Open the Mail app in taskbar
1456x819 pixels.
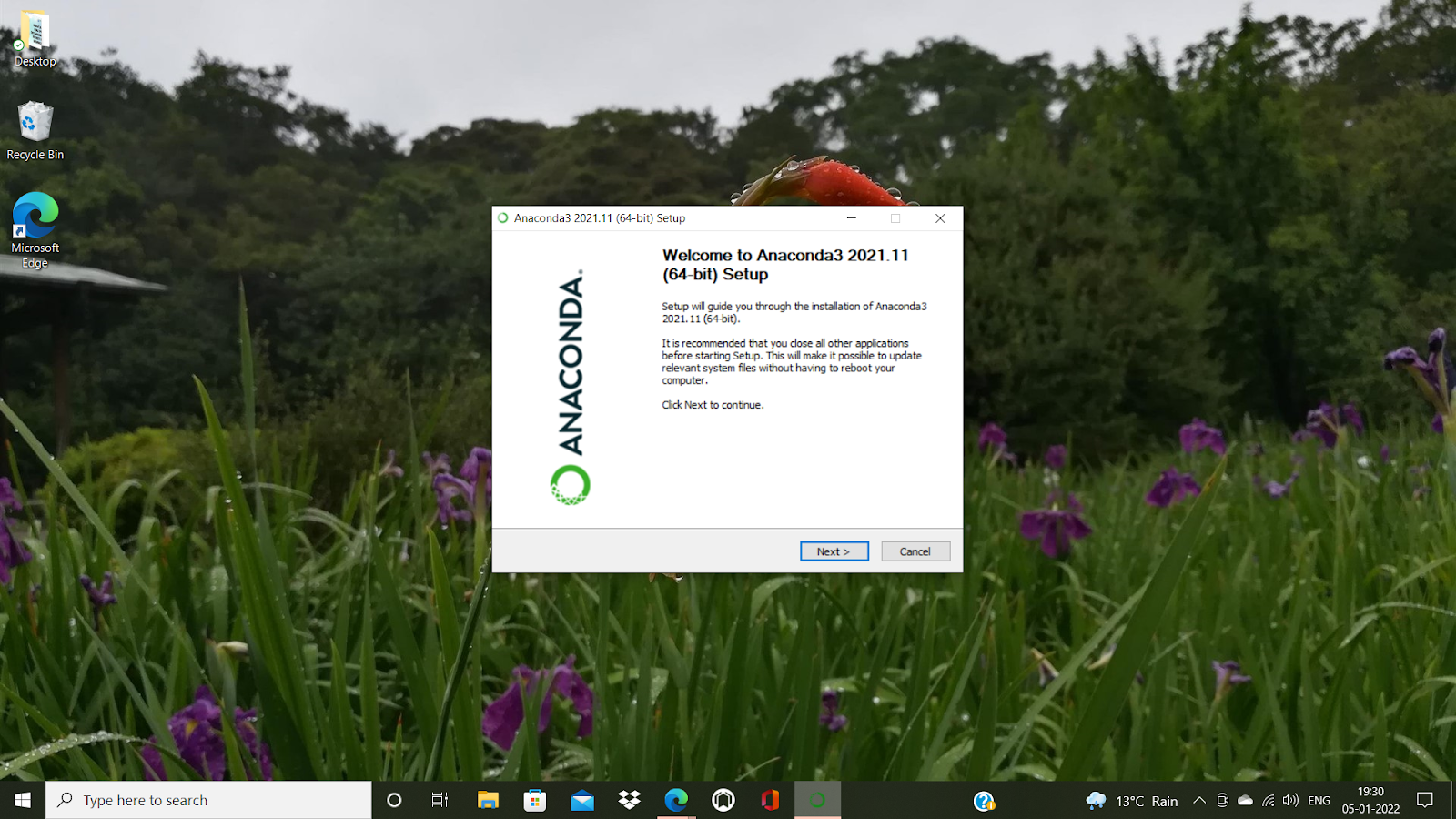tap(582, 800)
